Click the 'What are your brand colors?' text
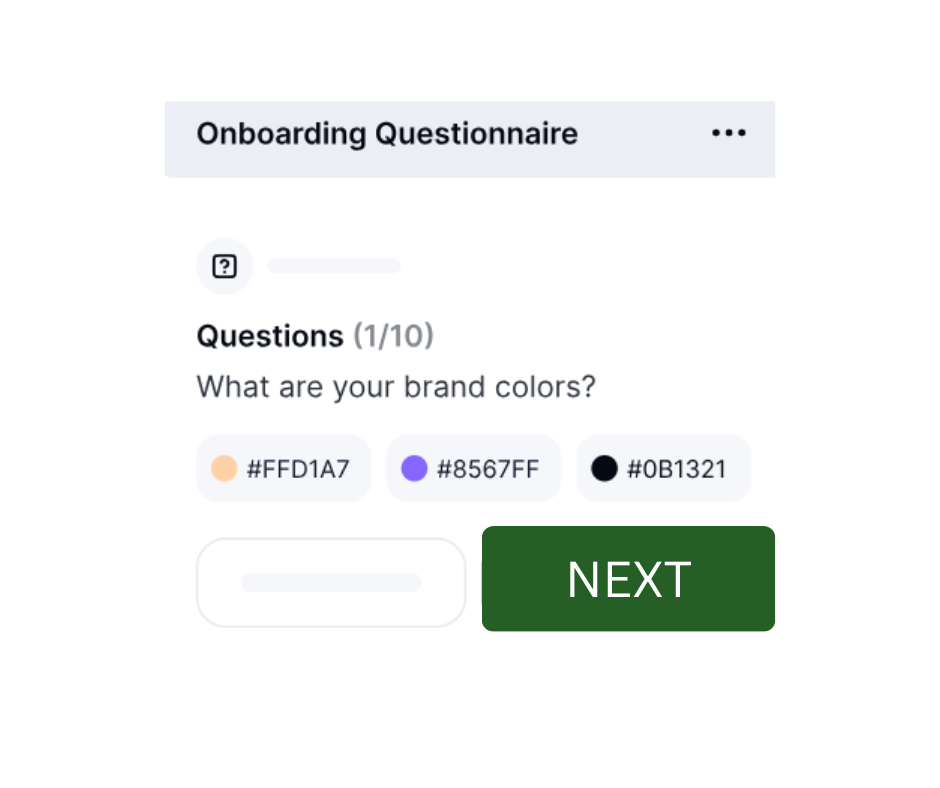 point(396,386)
